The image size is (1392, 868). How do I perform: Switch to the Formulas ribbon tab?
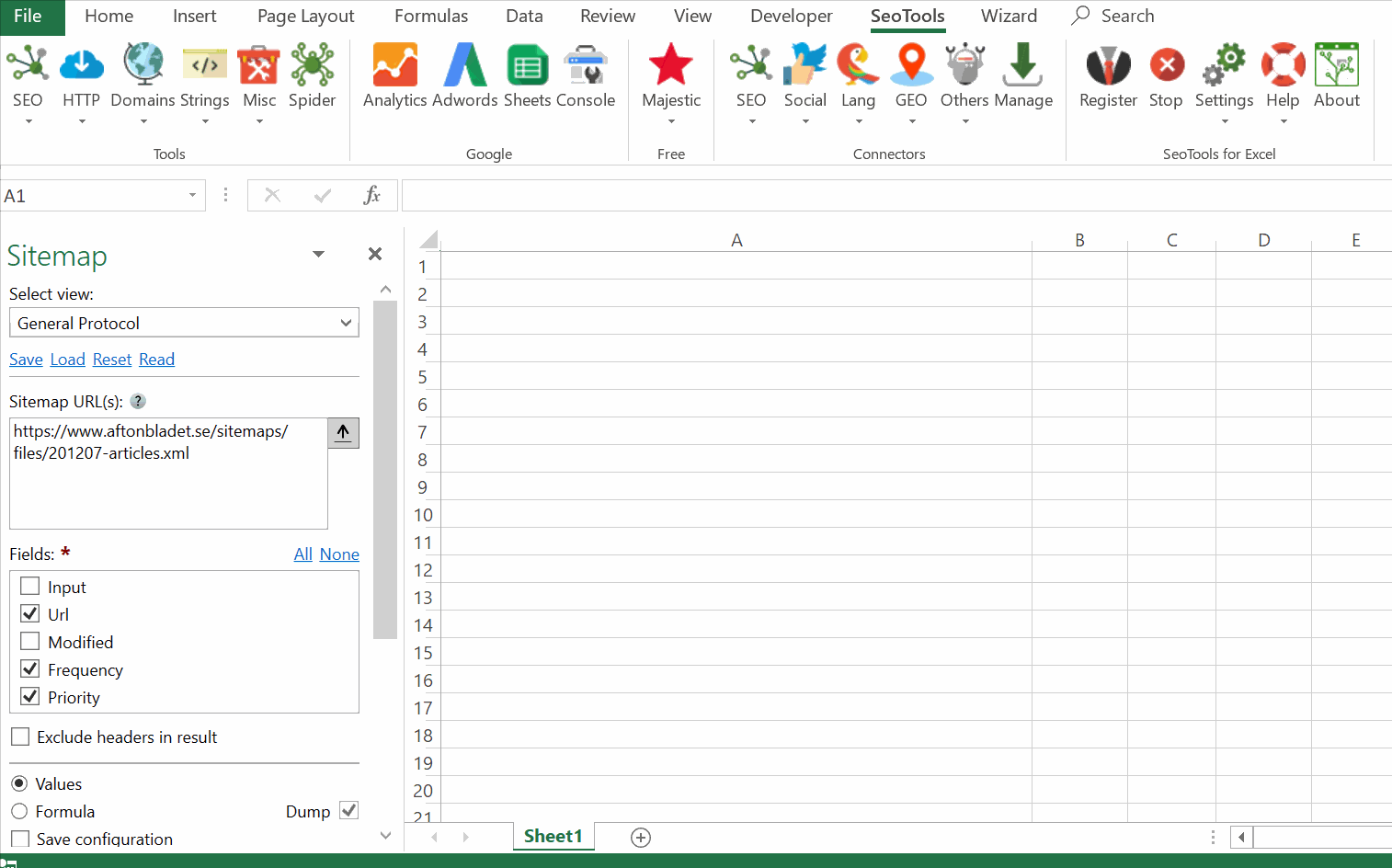pyautogui.click(x=431, y=17)
